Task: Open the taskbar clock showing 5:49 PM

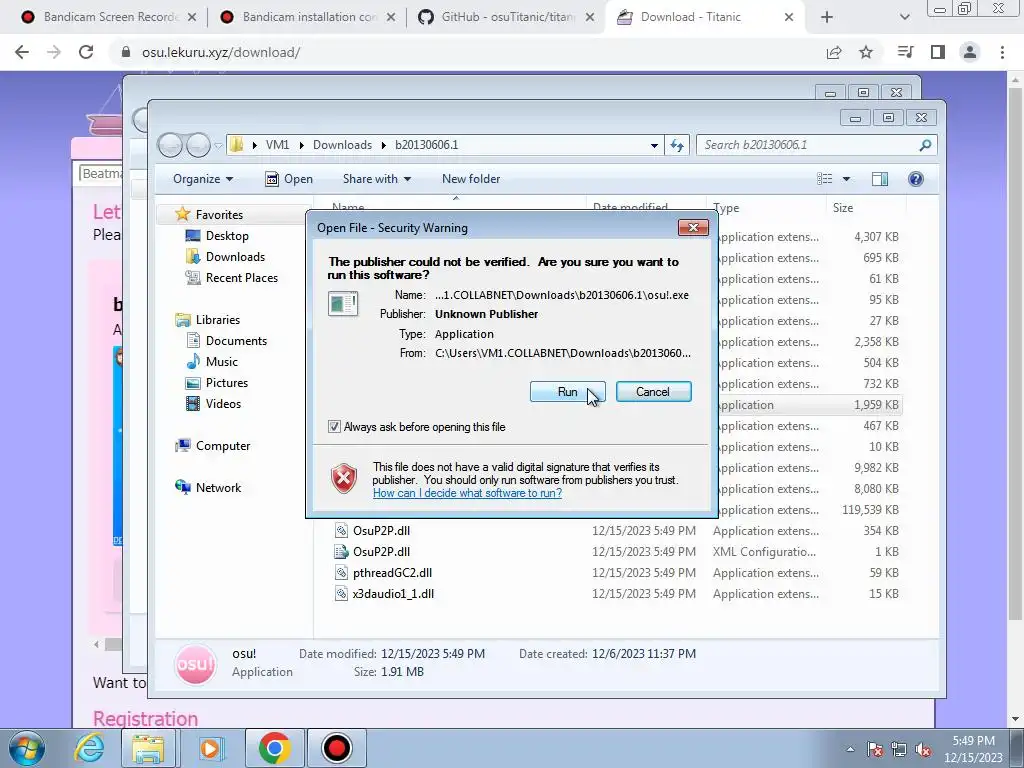Action: pyautogui.click(x=973, y=749)
